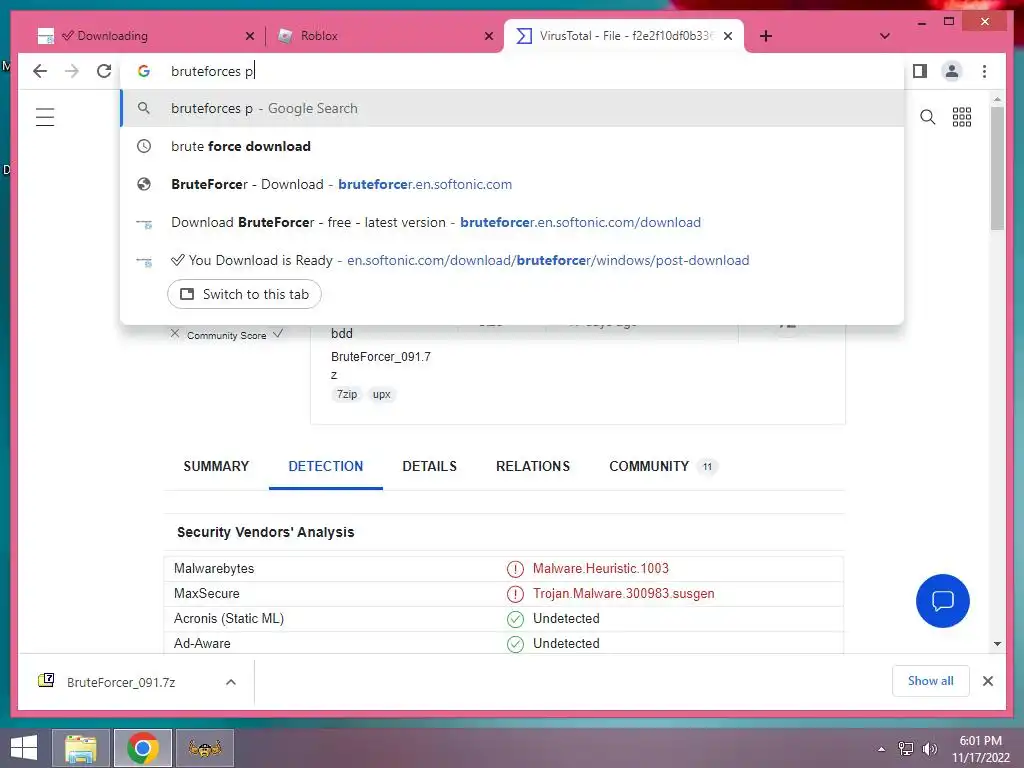This screenshot has height=768, width=1024.
Task: Click the page vertical scrollbar thumb
Action: [997, 168]
